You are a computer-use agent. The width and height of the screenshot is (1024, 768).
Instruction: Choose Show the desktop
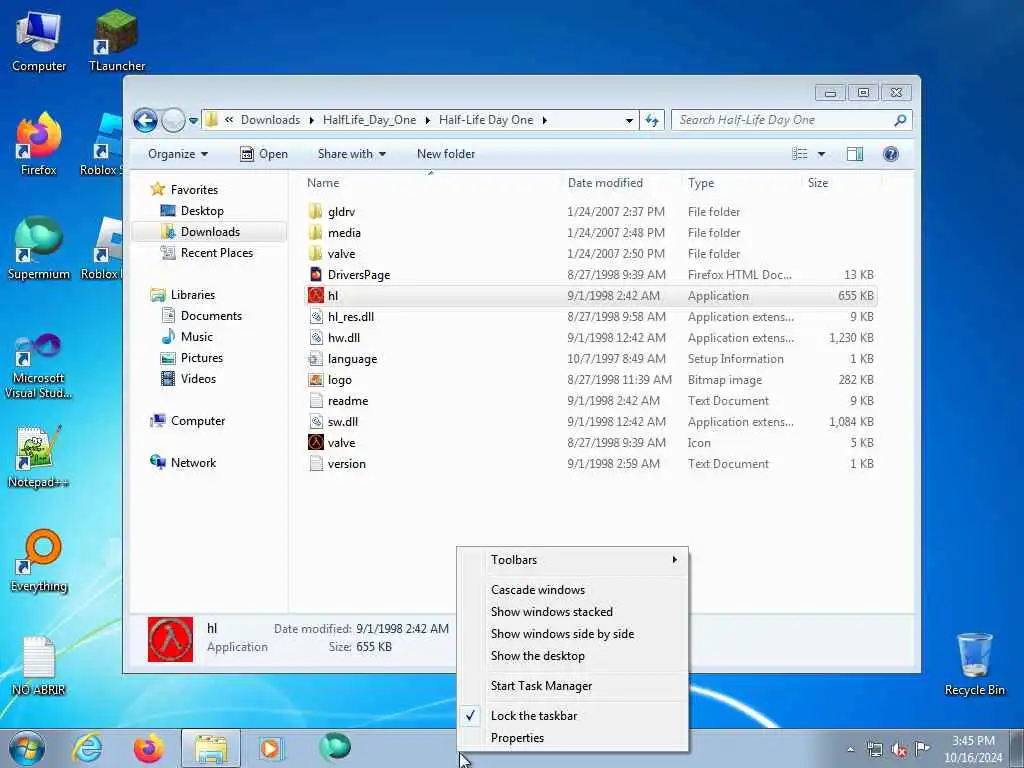pyautogui.click(x=573, y=656)
